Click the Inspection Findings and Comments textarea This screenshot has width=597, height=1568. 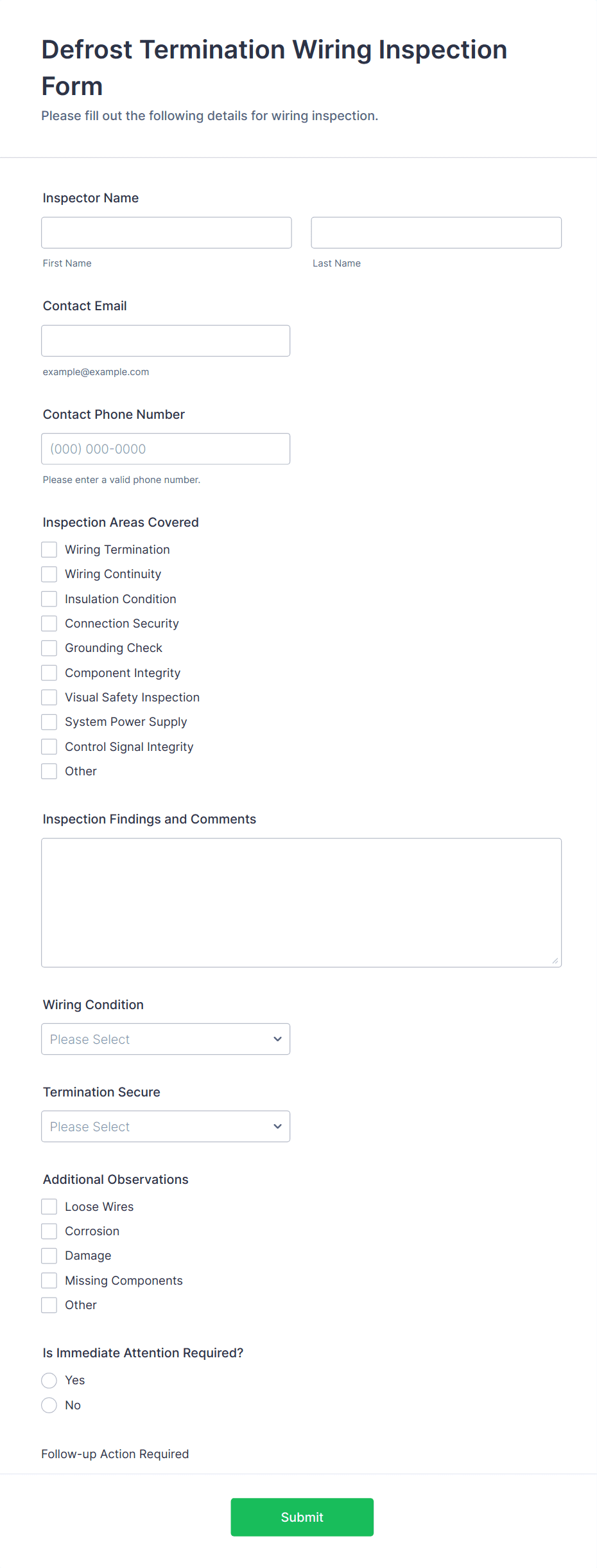301,903
